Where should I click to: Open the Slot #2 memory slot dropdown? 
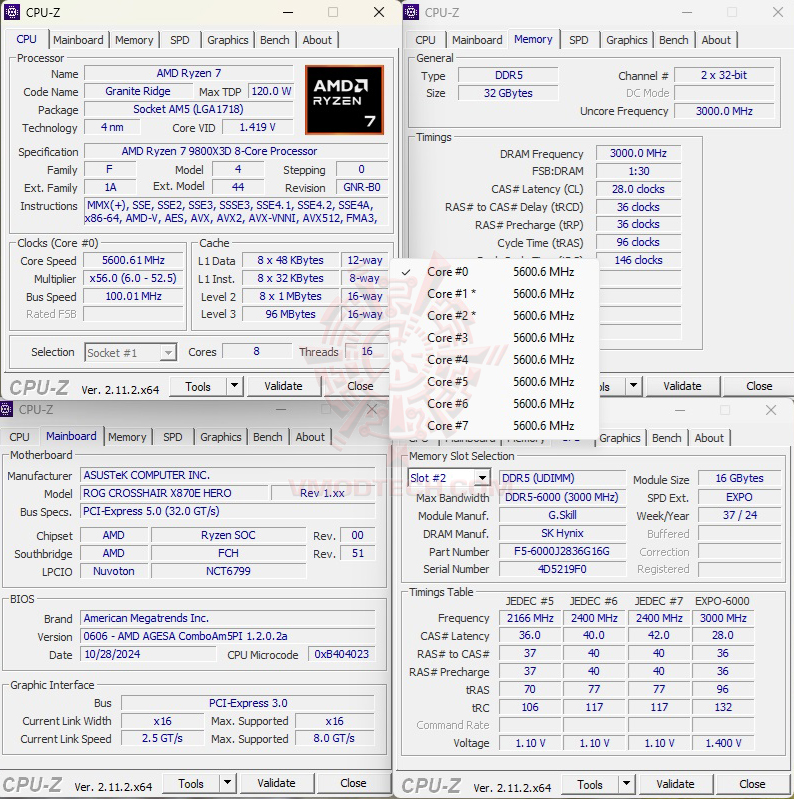tap(482, 477)
